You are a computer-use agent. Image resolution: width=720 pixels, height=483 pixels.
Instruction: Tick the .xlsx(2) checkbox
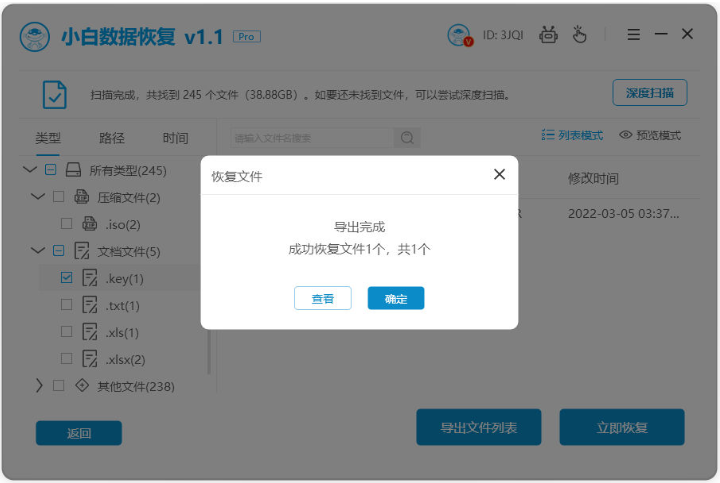click(x=67, y=358)
